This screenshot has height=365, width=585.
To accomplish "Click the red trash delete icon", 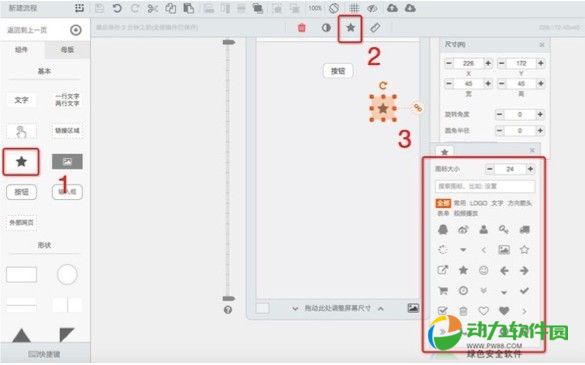I will click(x=301, y=28).
